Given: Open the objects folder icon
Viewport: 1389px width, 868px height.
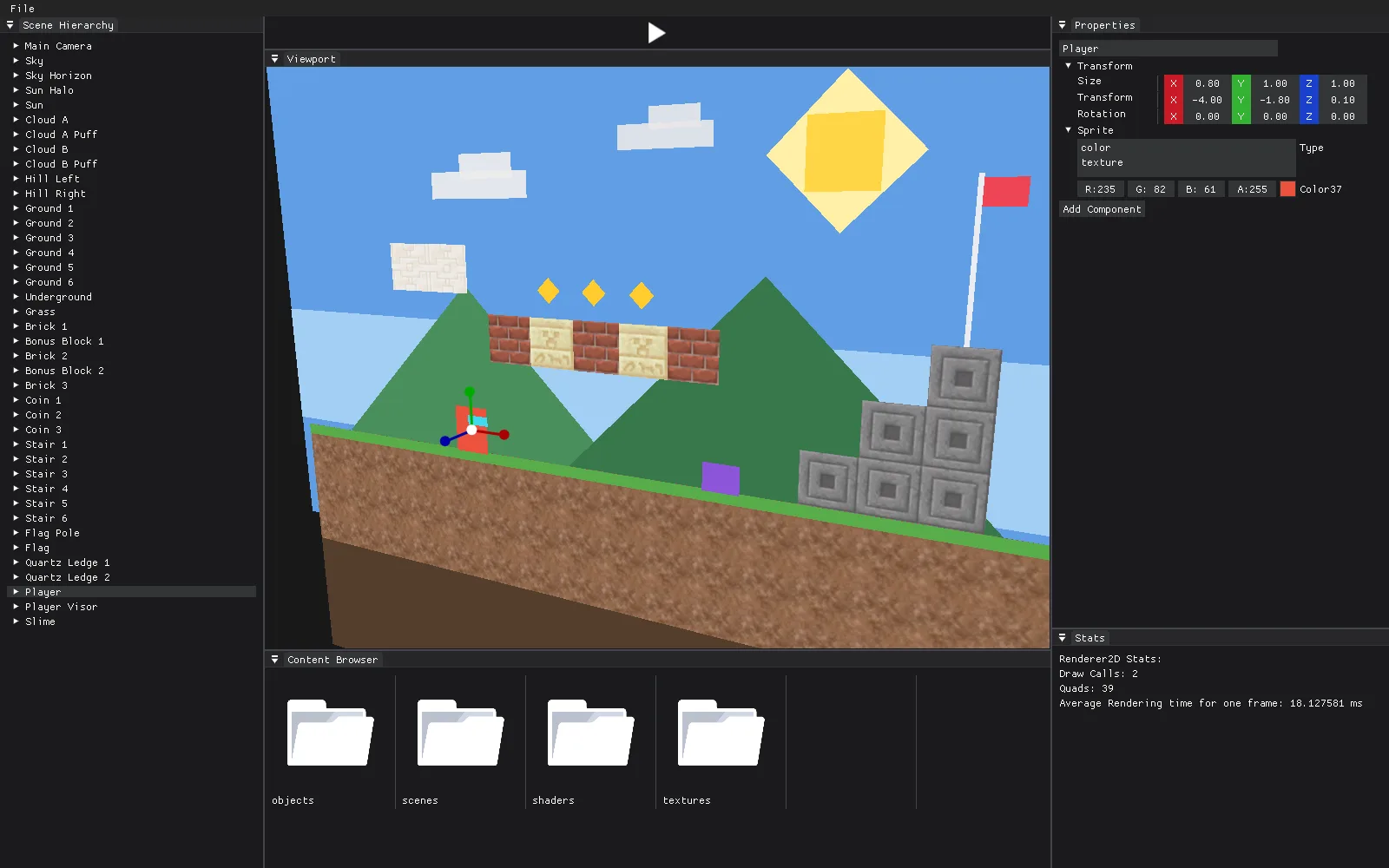Looking at the screenshot, I should point(330,733).
